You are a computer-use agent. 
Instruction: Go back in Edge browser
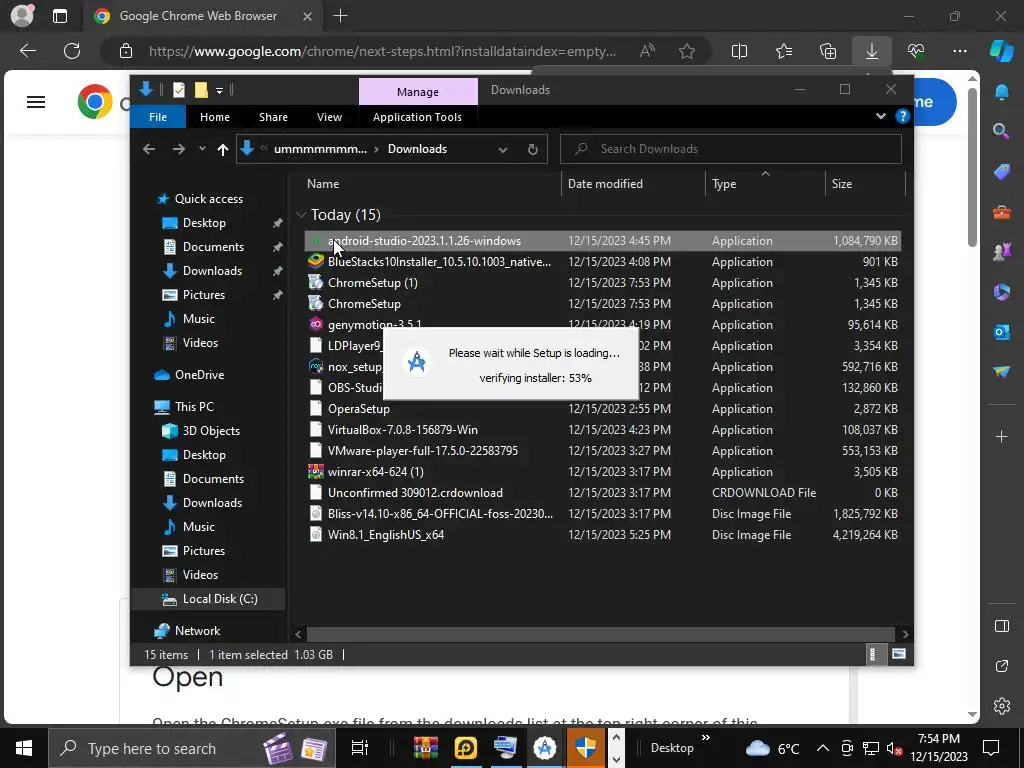click(x=27, y=51)
